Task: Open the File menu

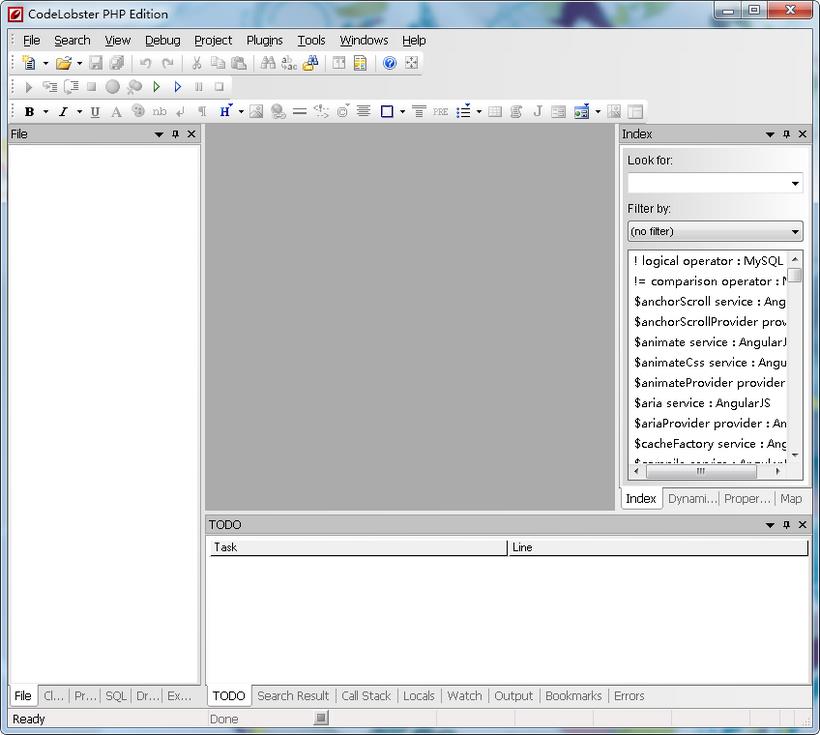Action: point(31,40)
